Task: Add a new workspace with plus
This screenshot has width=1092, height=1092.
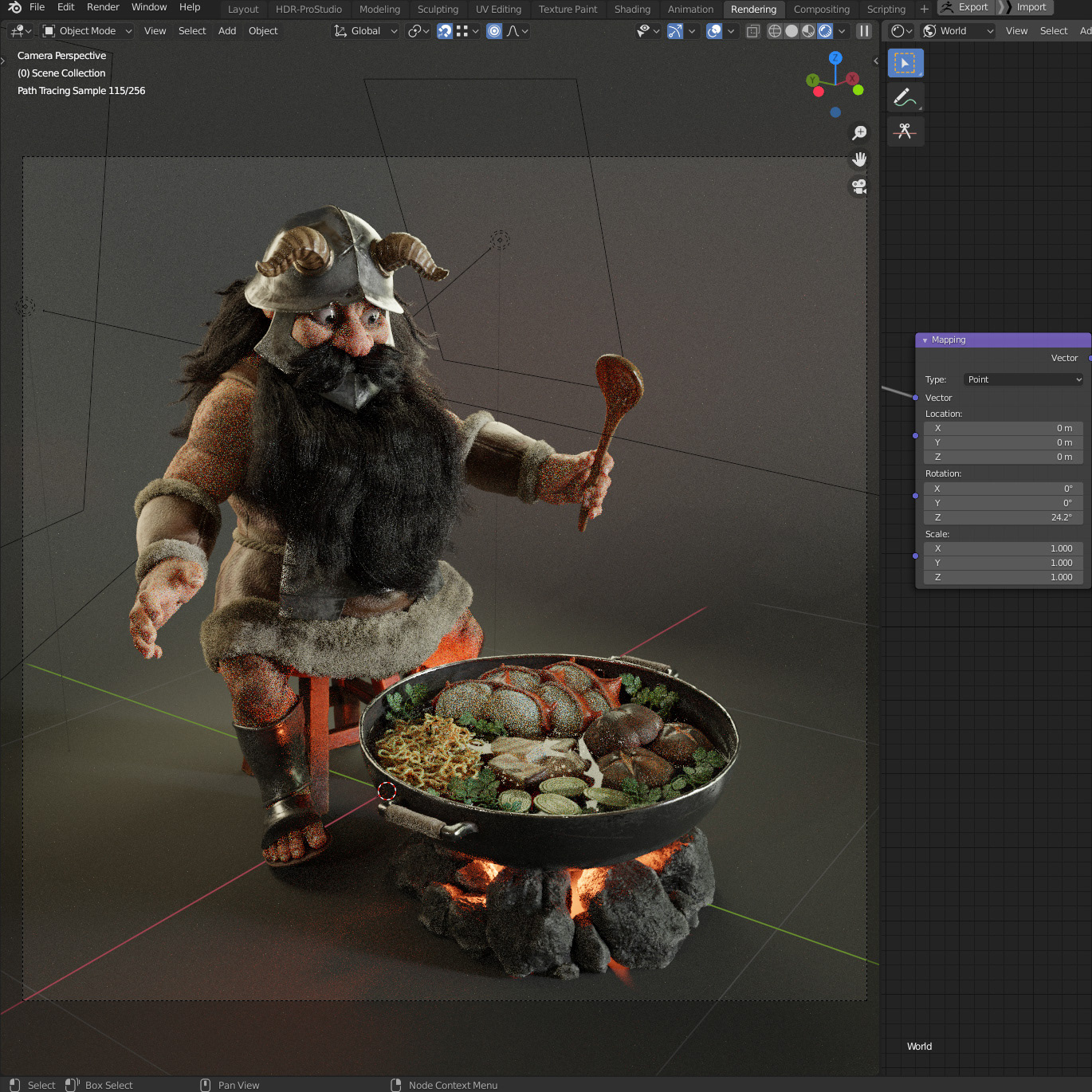Action: [924, 10]
